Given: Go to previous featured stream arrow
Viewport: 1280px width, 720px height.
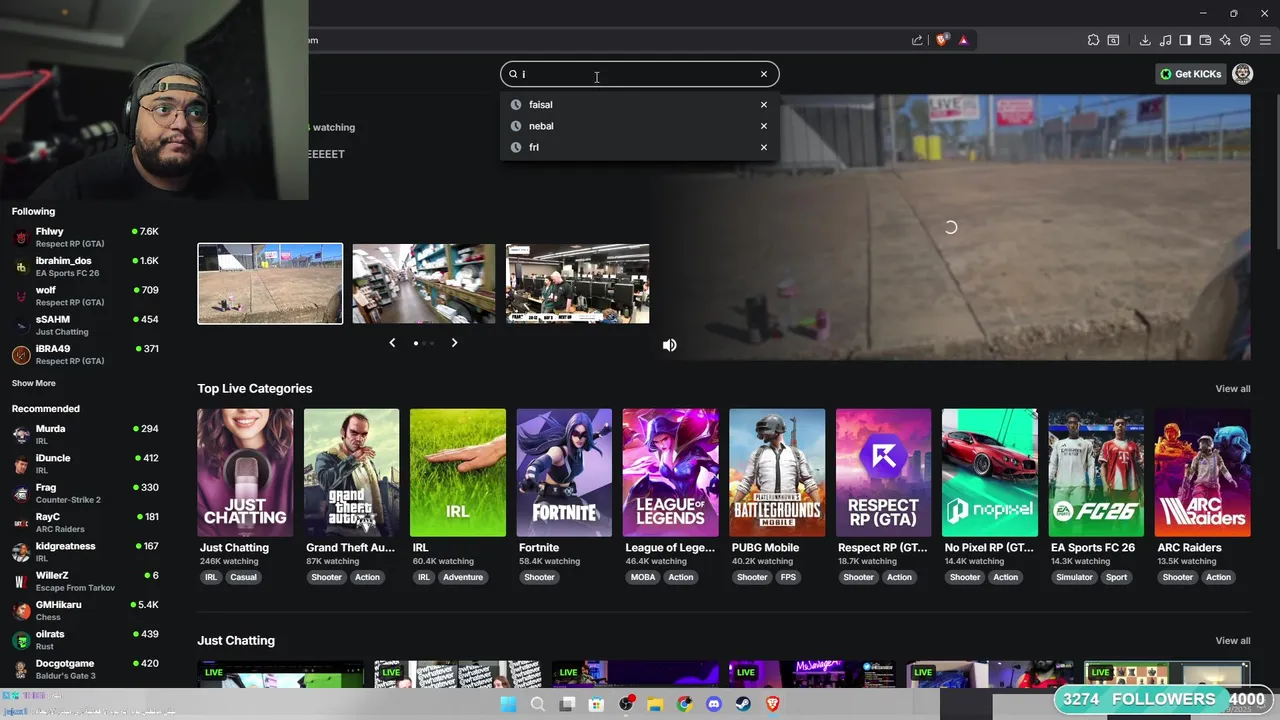Looking at the screenshot, I should pyautogui.click(x=392, y=343).
